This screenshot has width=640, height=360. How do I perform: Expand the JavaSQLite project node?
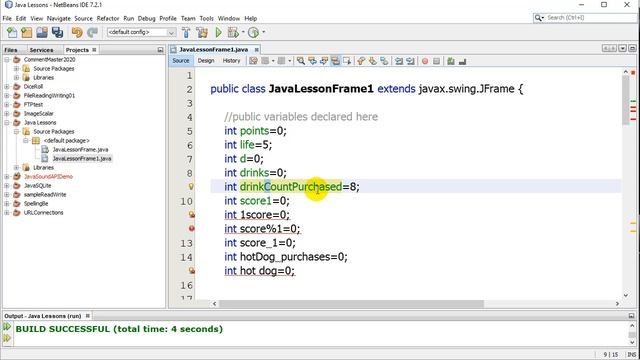7,185
